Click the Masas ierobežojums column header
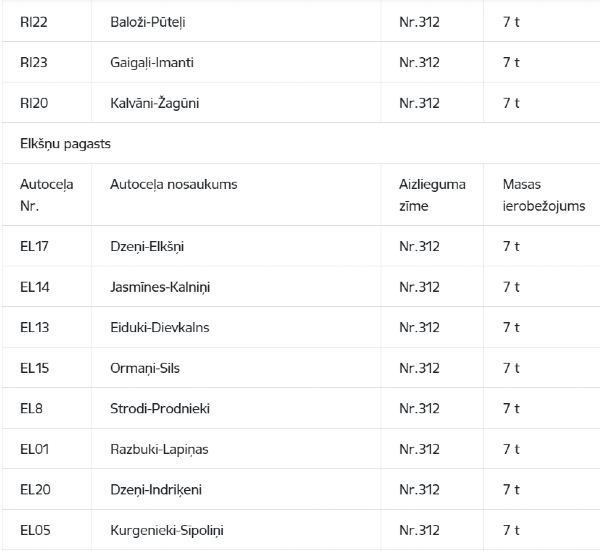This screenshot has height=551, width=600. [544, 195]
